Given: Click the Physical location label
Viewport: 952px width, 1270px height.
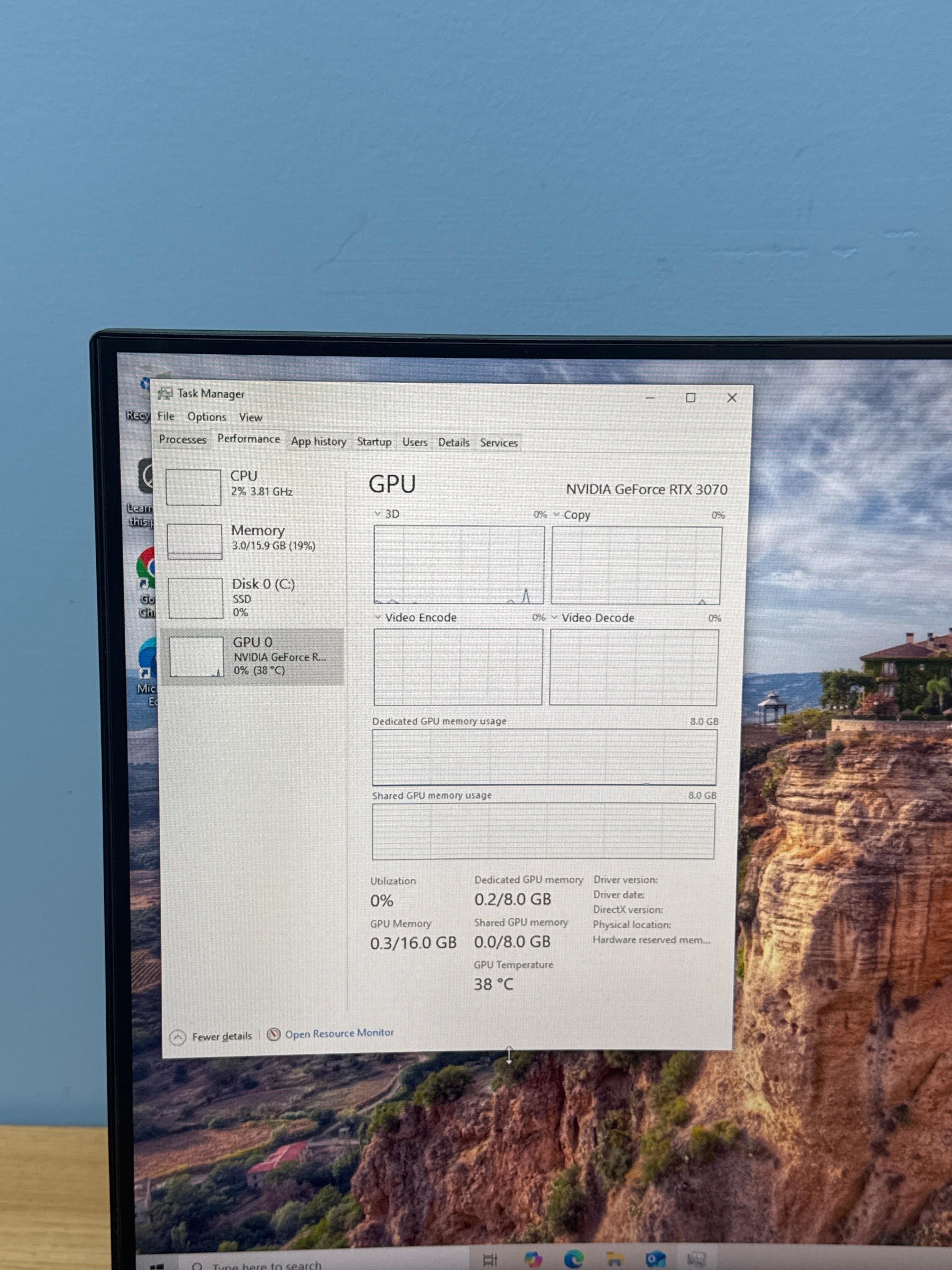Looking at the screenshot, I should pos(632,924).
